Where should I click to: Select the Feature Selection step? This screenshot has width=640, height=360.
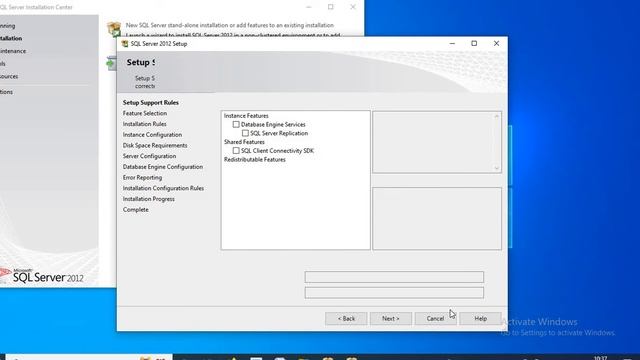point(145,113)
